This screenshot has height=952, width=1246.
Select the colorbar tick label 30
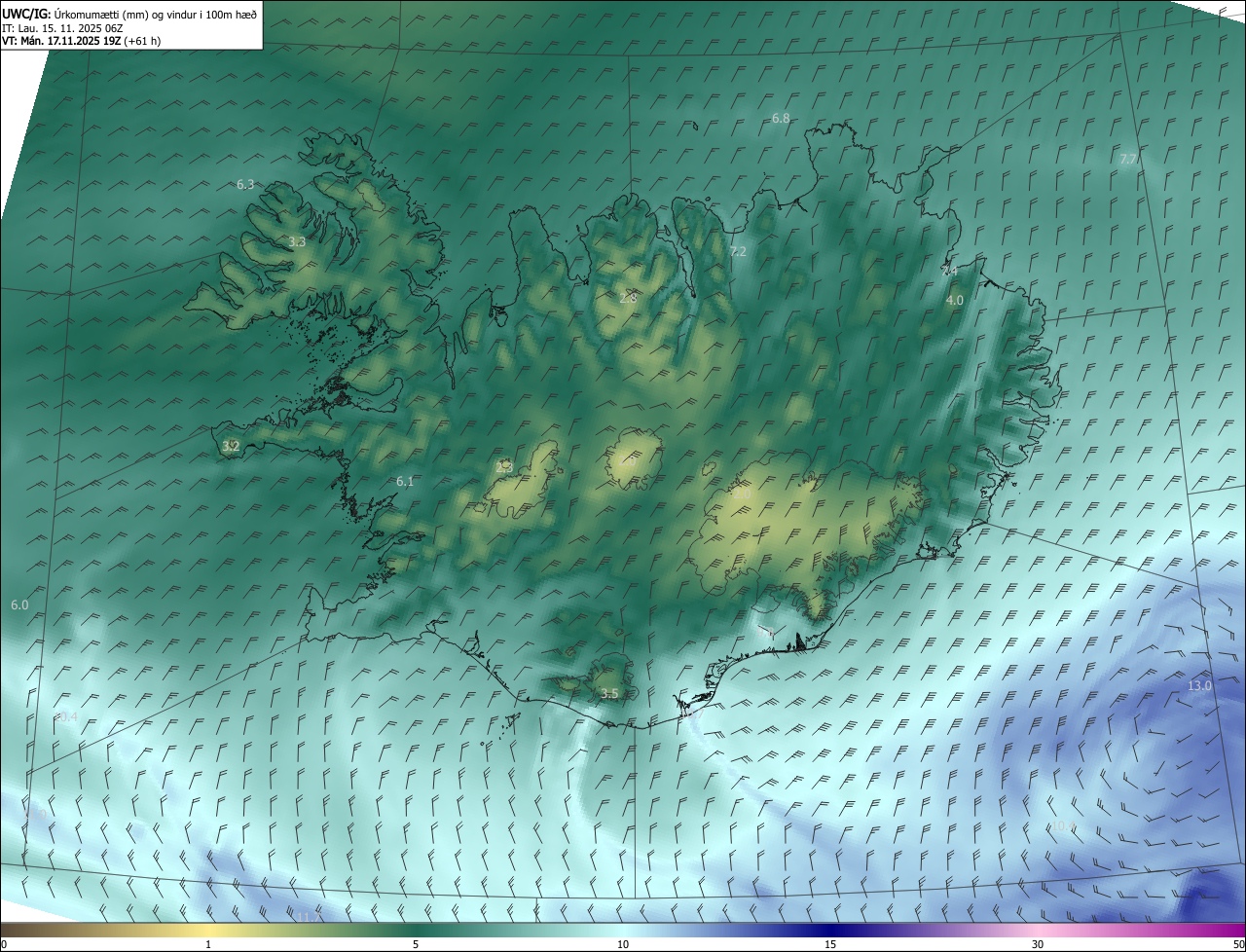(x=1038, y=944)
